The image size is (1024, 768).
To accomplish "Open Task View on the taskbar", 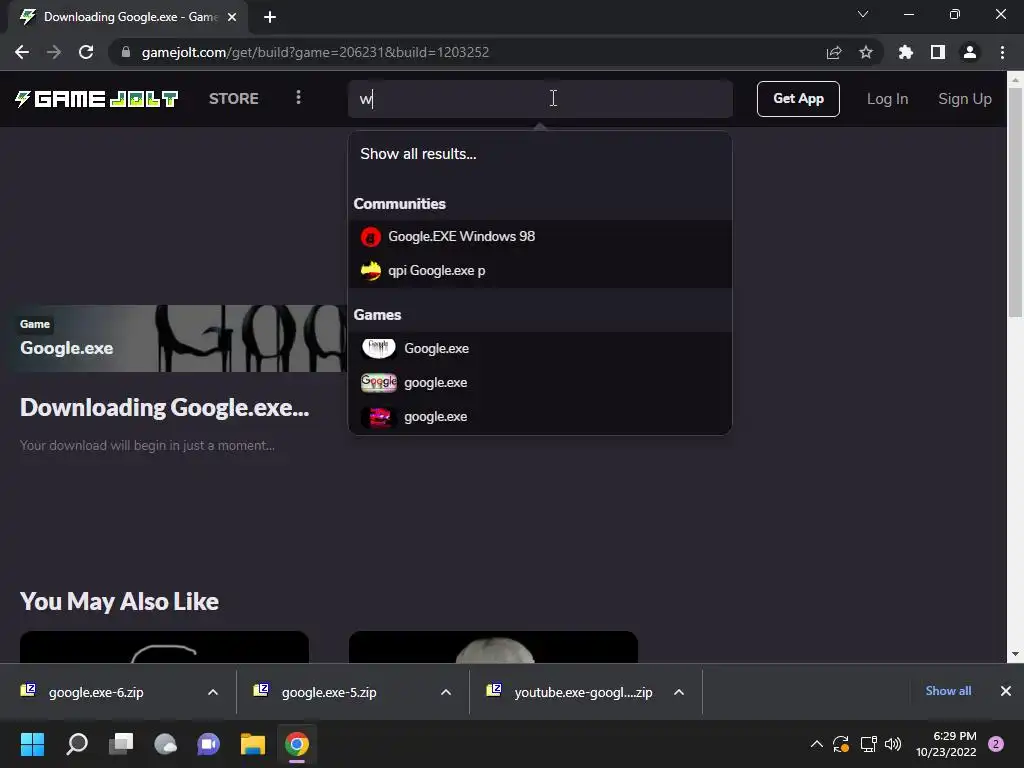I will (121, 744).
